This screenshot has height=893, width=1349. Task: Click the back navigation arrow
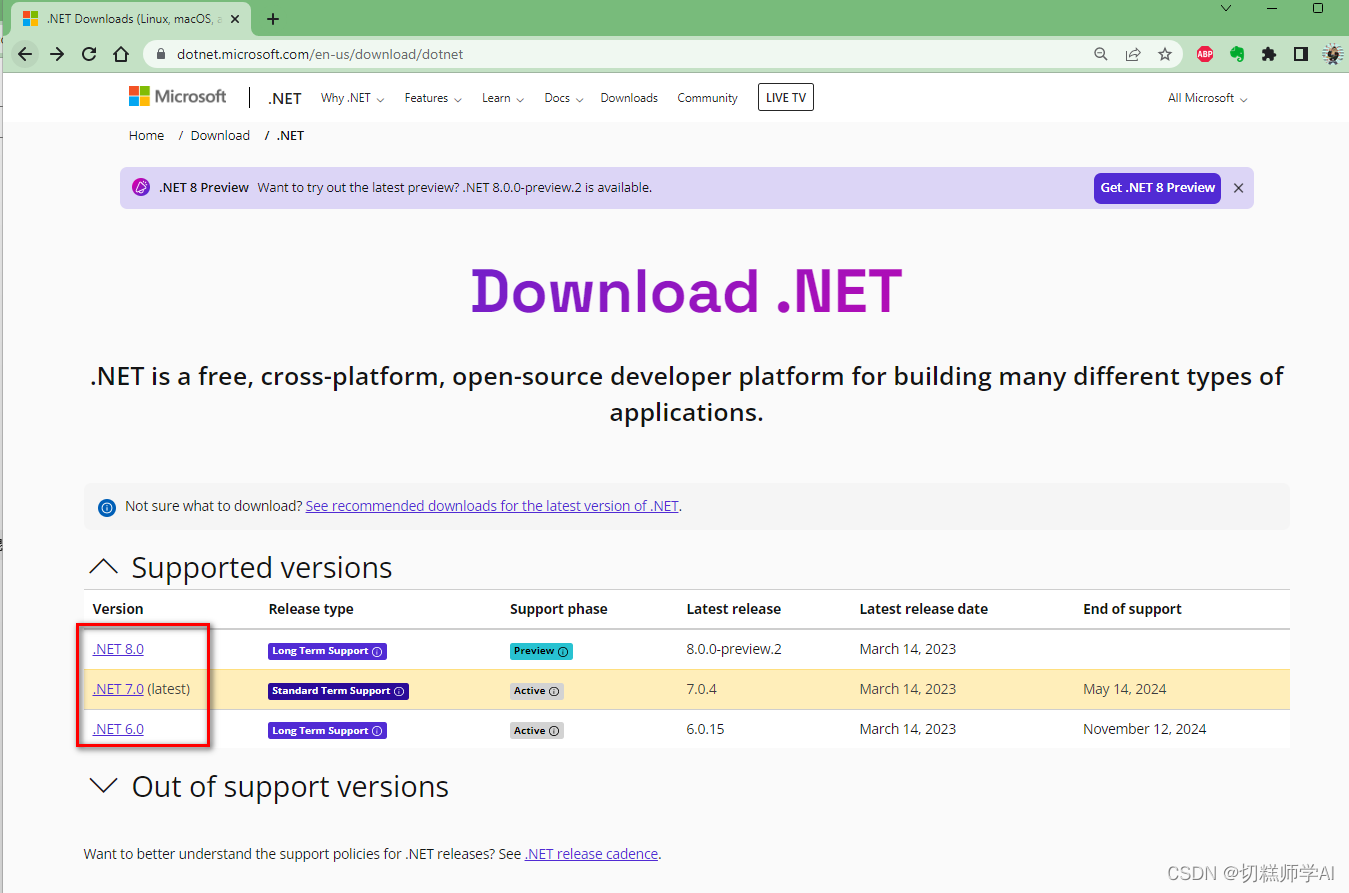tap(25, 54)
